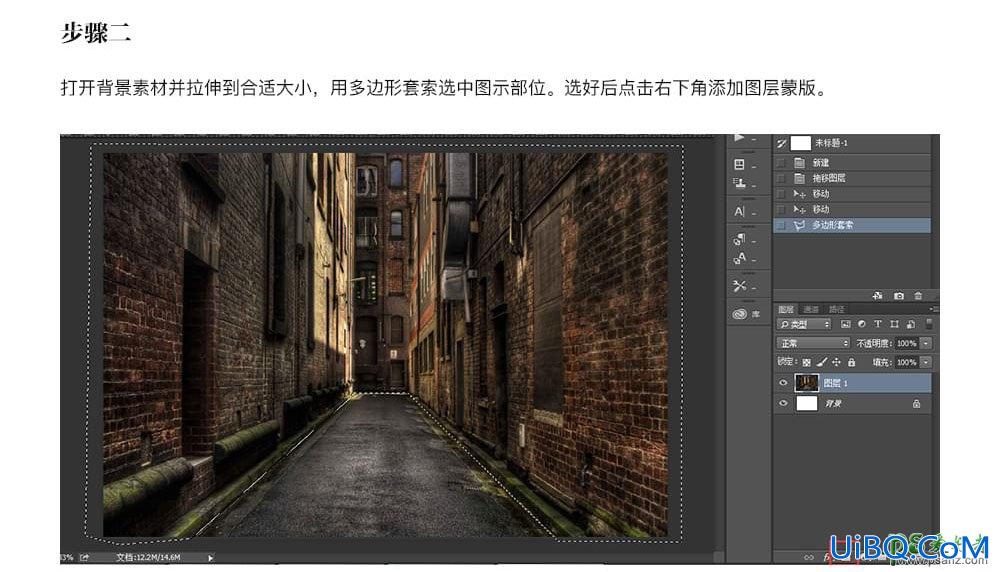Filter layers by pixel layers icon

pyautogui.click(x=846, y=325)
